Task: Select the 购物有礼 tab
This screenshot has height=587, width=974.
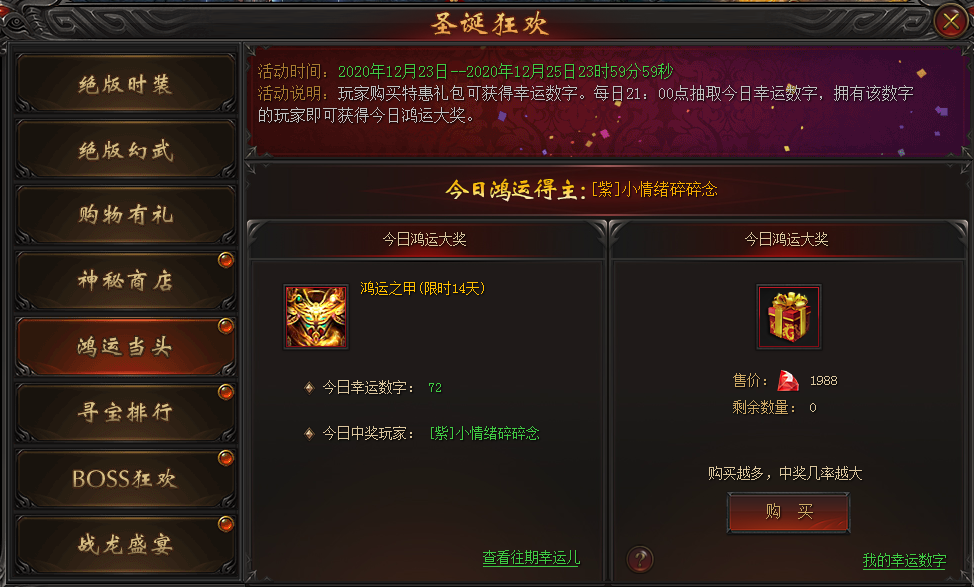Action: (x=125, y=214)
